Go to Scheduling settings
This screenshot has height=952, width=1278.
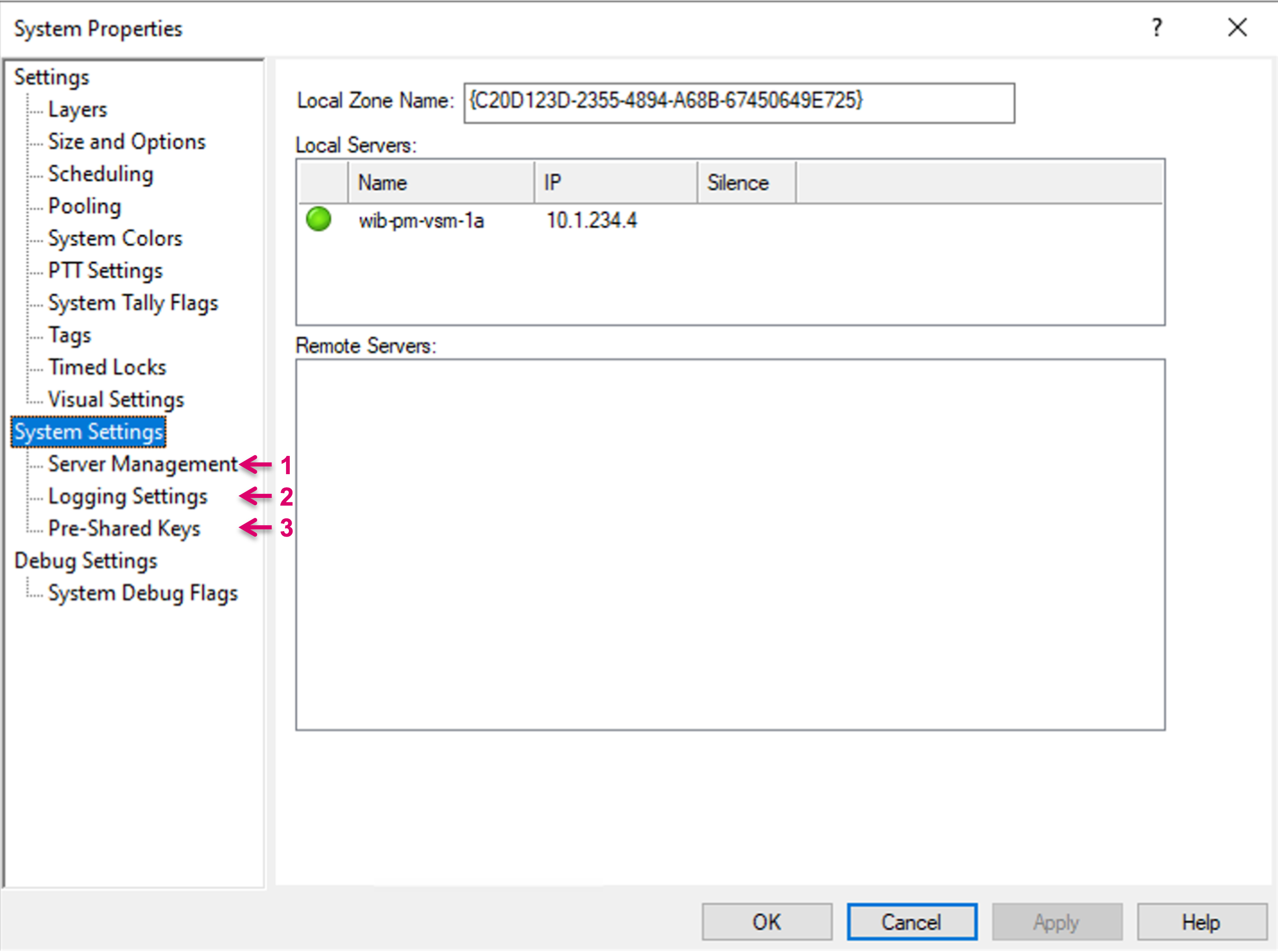[100, 174]
